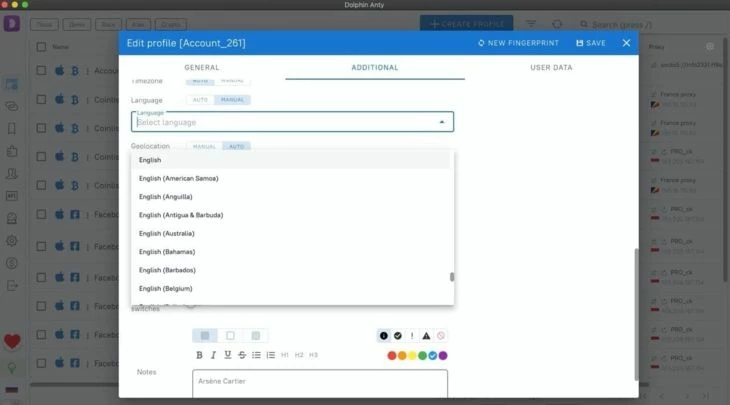The image size is (730, 405).
Task: Choose English (American Samoa) option
Action: point(291,178)
